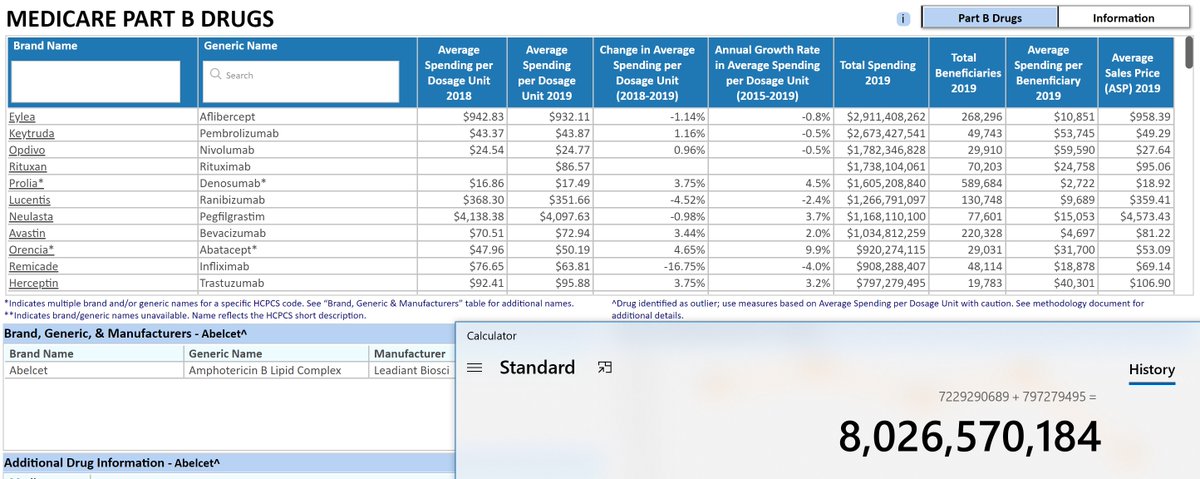The height and width of the screenshot is (479, 1200).
Task: Open the Herceptin brand link
Action: pos(33,283)
